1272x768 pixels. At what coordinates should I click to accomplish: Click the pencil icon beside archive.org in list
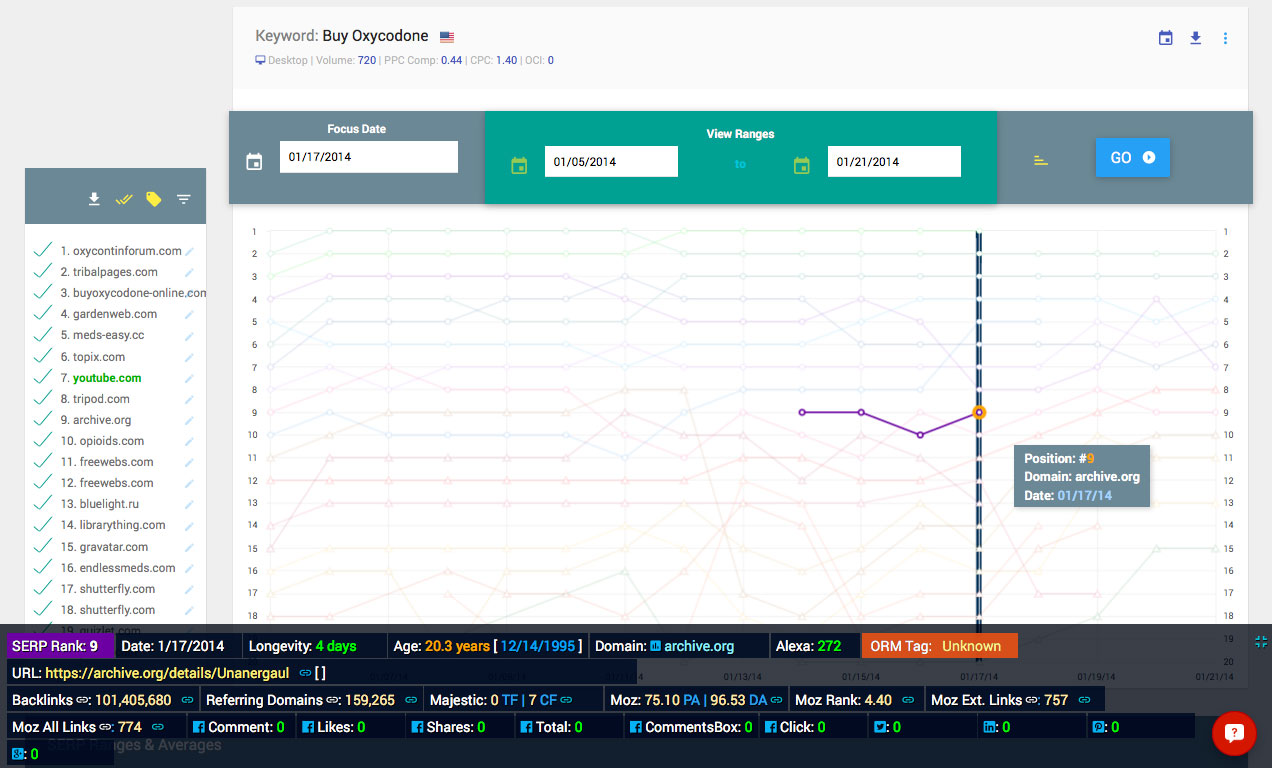pyautogui.click(x=189, y=420)
